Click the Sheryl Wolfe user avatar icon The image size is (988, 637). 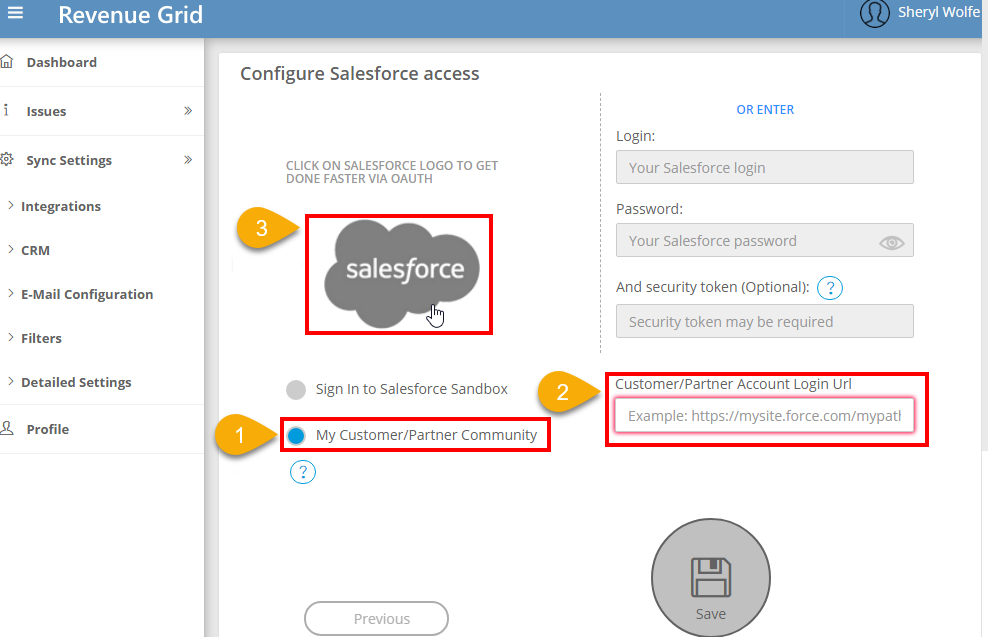pyautogui.click(x=875, y=13)
